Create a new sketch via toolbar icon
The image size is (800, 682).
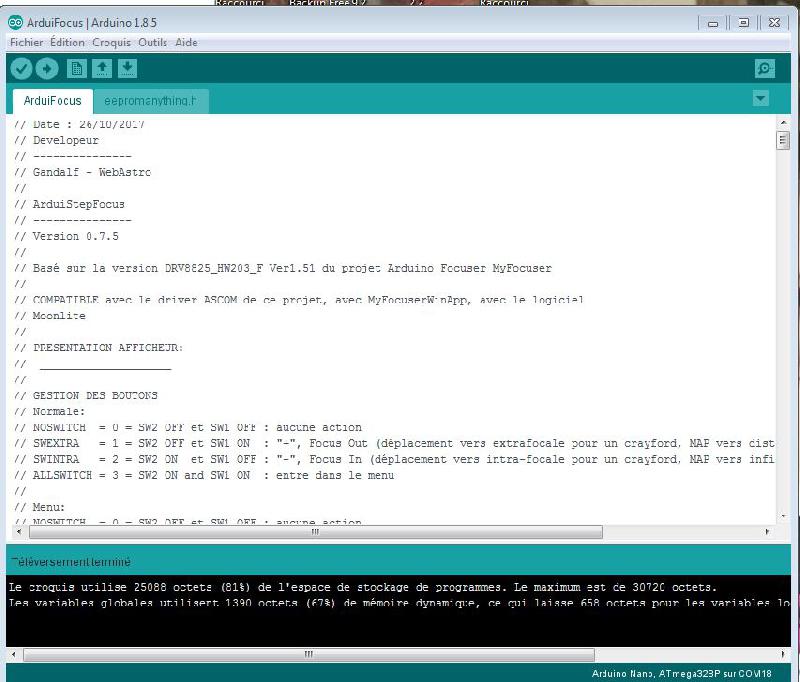pyautogui.click(x=77, y=68)
